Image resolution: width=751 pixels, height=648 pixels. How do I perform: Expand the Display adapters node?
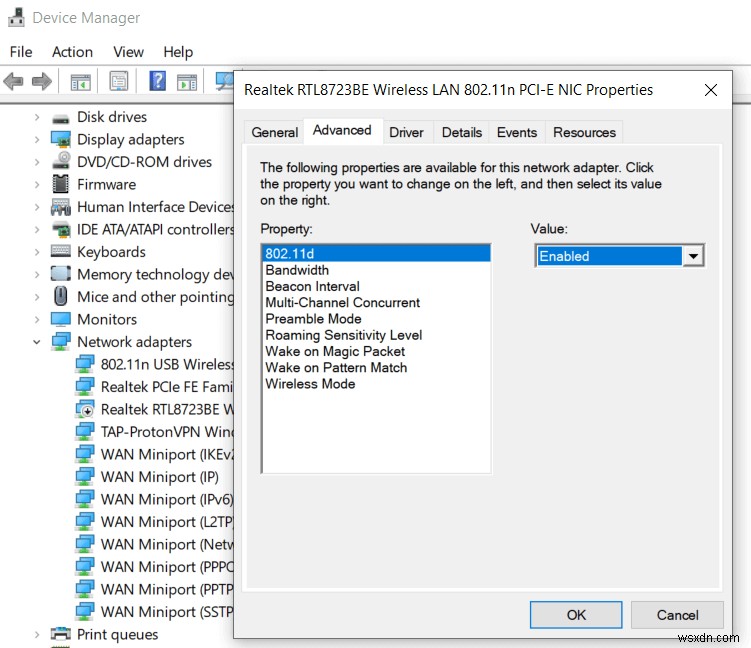(37, 139)
